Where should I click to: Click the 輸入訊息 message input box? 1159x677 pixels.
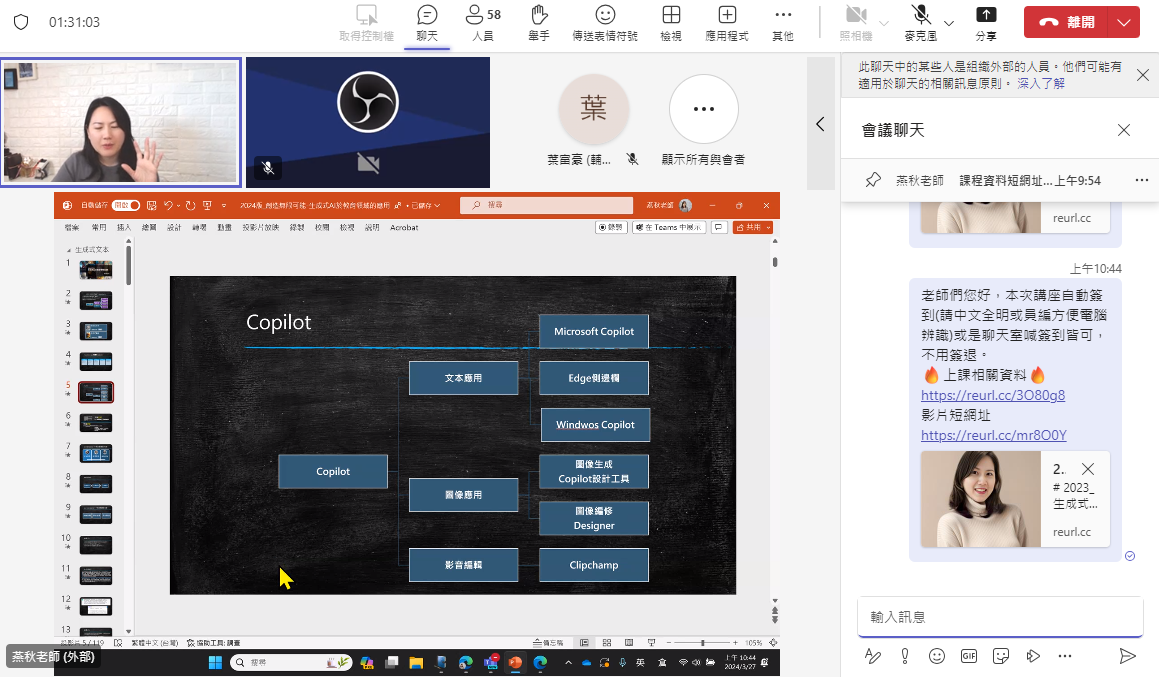tap(1000, 616)
